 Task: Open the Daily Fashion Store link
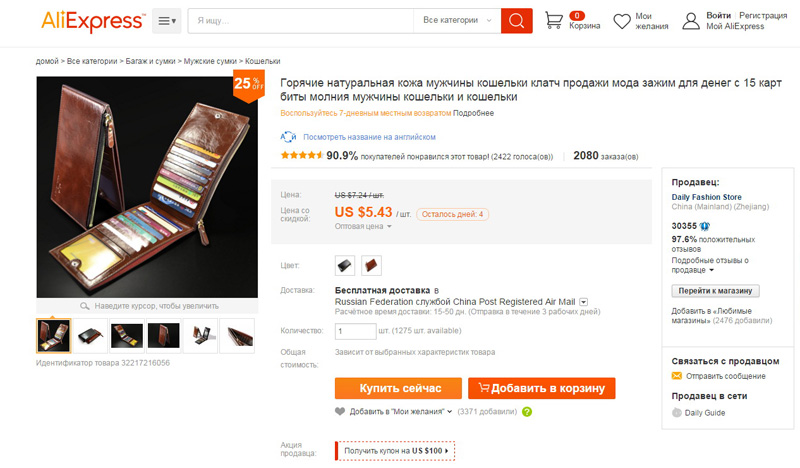click(x=707, y=197)
